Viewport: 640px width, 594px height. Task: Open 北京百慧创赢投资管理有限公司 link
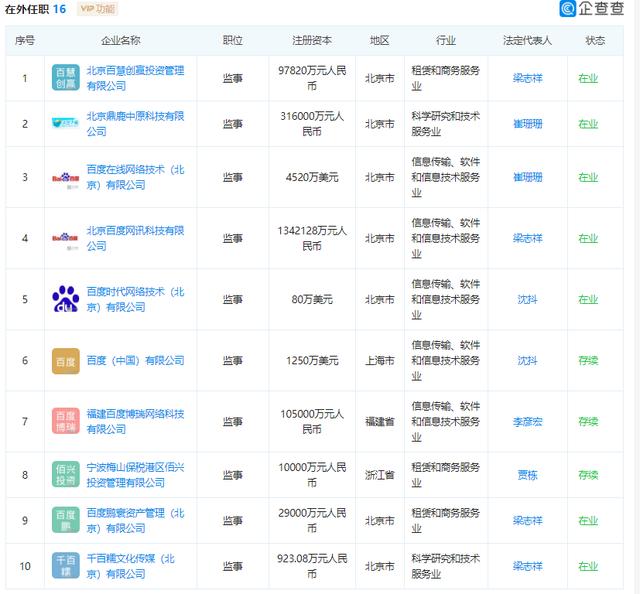135,78
